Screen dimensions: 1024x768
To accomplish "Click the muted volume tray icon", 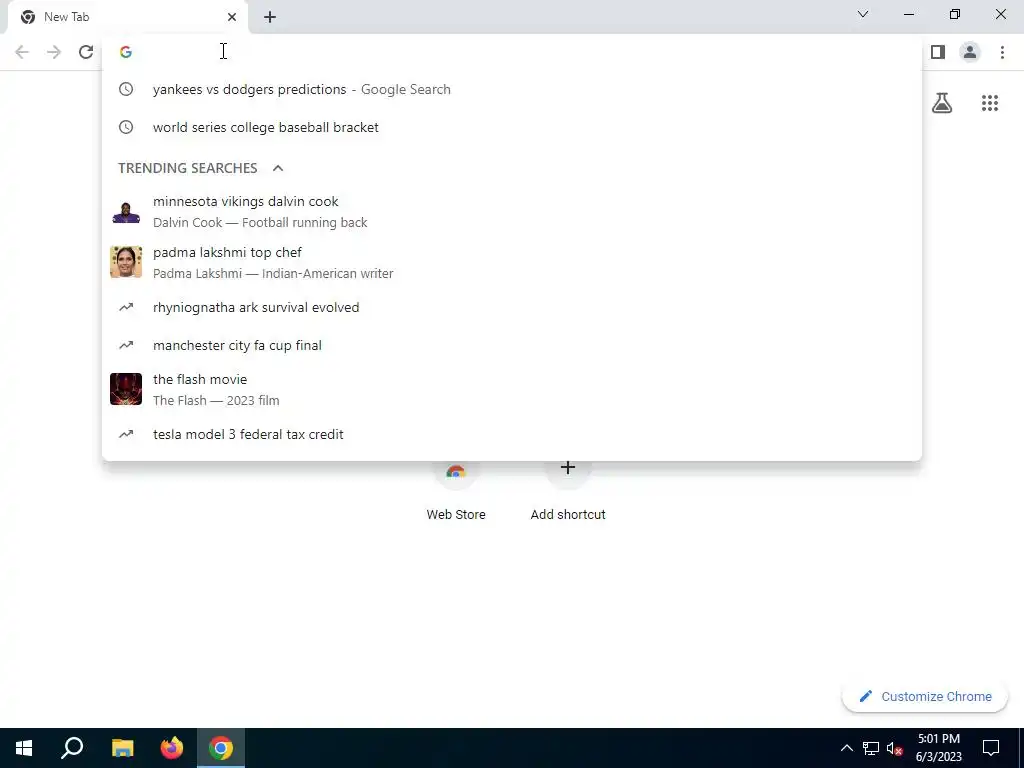I will pos(895,748).
